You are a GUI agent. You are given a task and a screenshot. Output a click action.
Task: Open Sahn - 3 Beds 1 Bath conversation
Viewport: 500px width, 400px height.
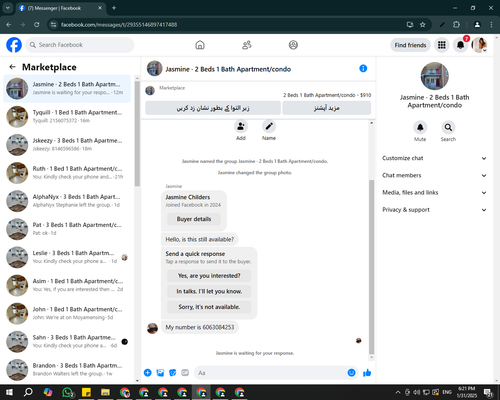[67, 342]
